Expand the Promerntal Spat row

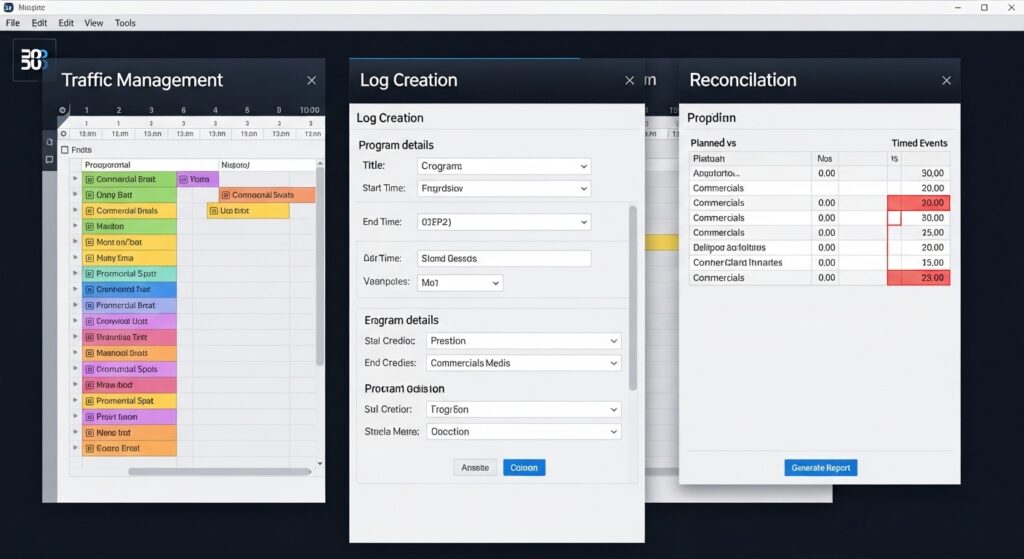coord(76,400)
